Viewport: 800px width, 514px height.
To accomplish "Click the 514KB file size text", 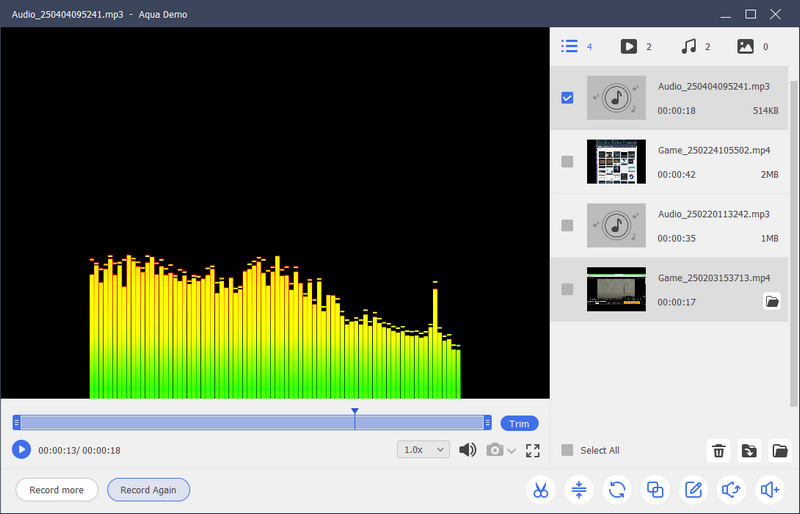I will (x=765, y=111).
